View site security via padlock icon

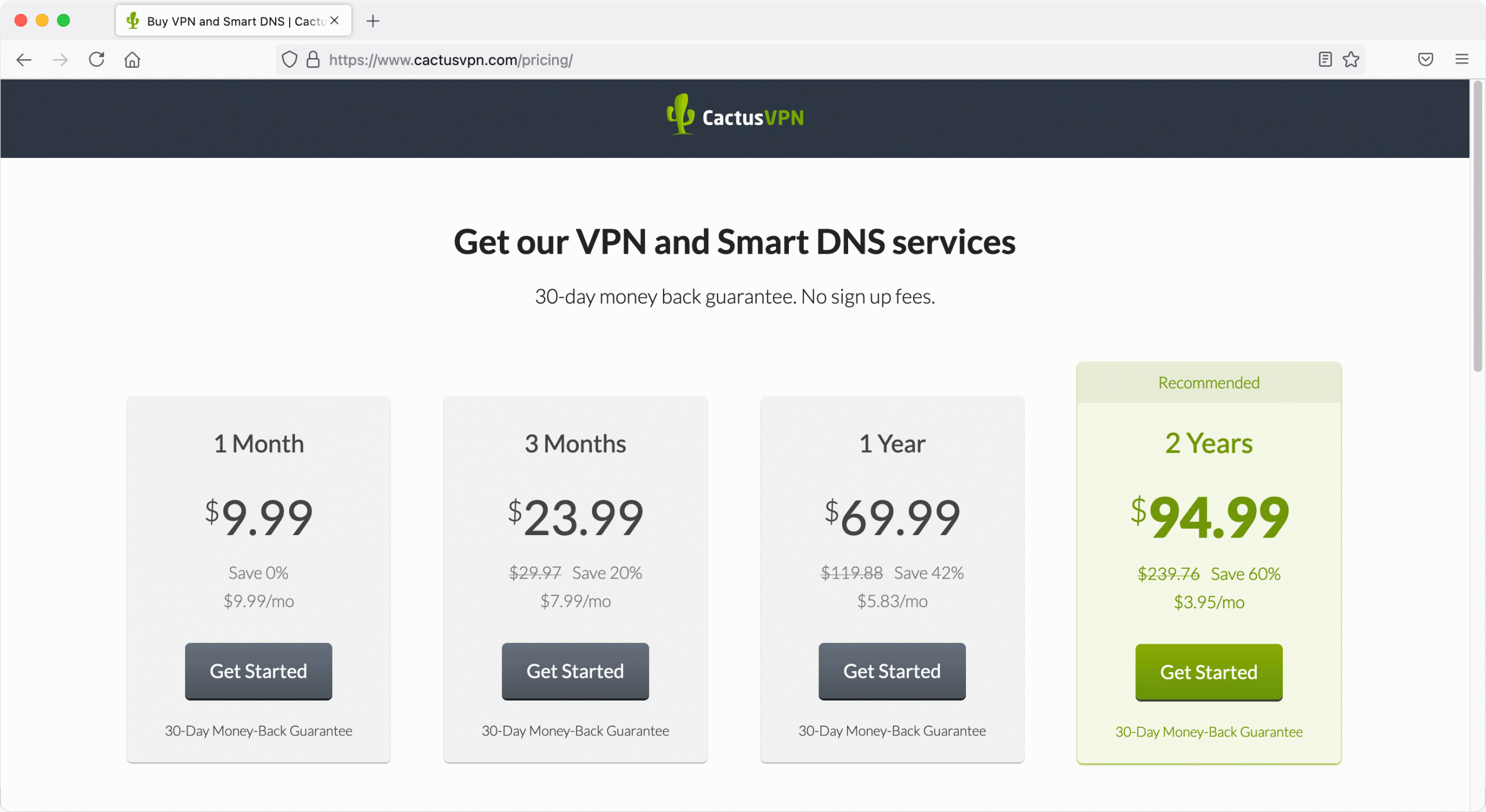(x=313, y=60)
